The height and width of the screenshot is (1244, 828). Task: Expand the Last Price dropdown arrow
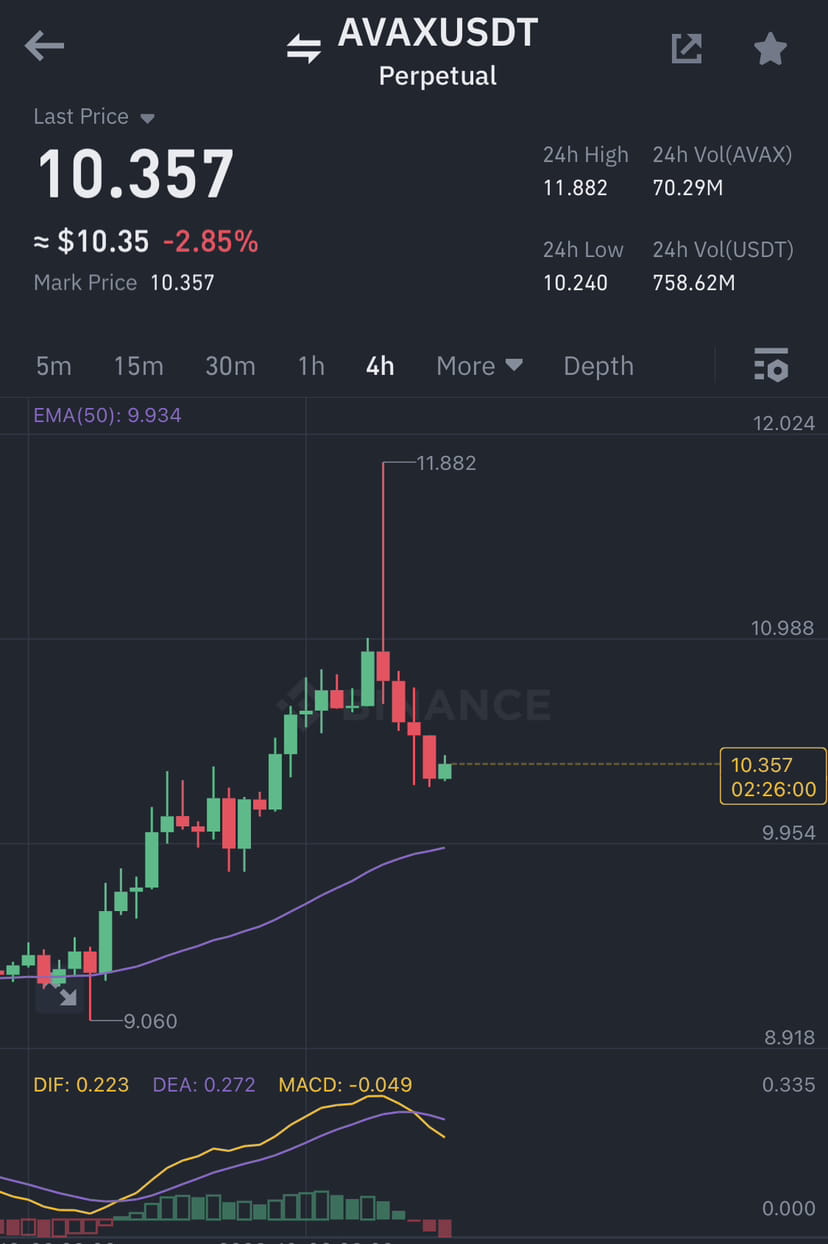tap(147, 118)
